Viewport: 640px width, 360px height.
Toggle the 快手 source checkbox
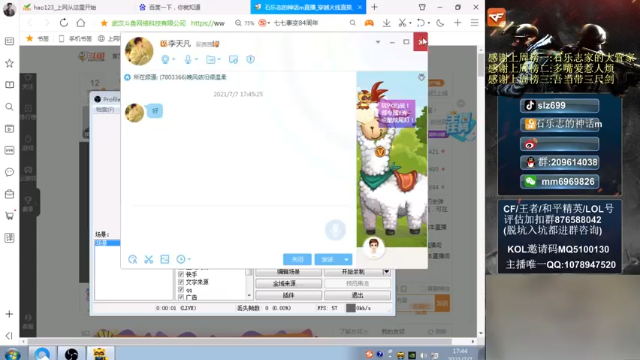coord(181,274)
